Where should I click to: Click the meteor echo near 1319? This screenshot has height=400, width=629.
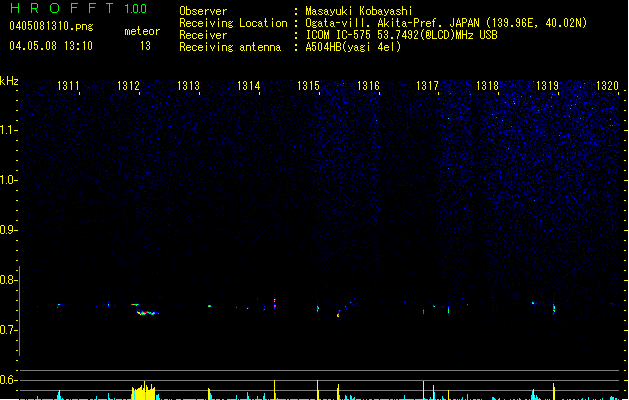coord(554,308)
